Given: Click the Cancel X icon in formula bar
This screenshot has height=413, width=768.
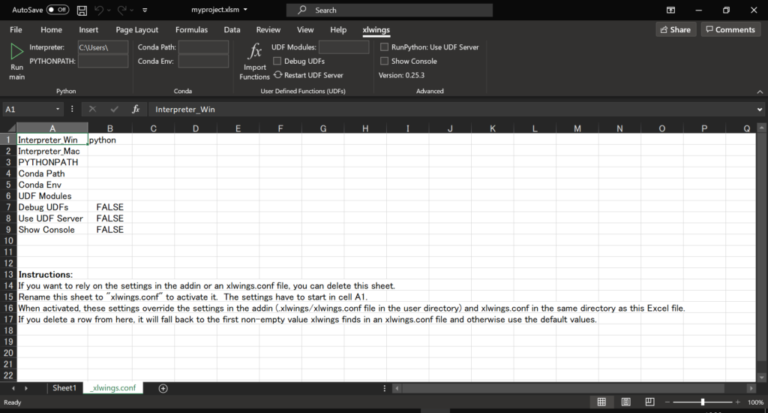Looking at the screenshot, I should click(x=92, y=109).
